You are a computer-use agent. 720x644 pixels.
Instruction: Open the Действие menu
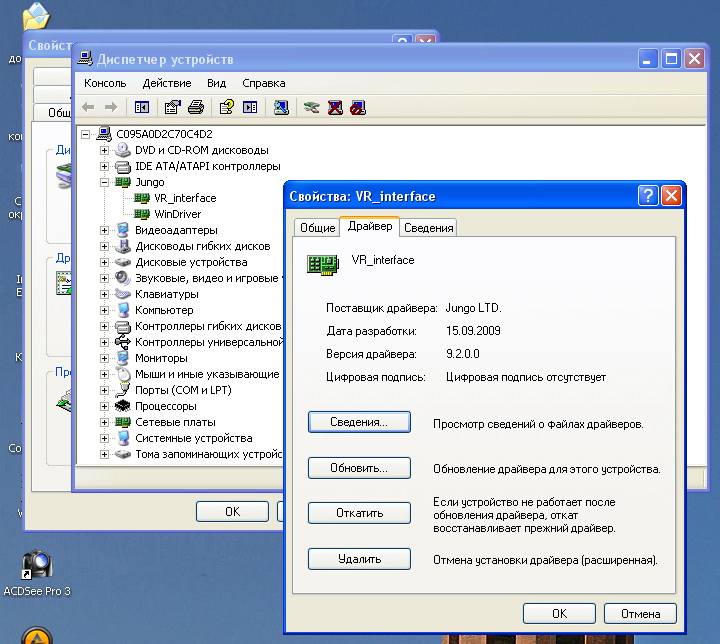(166, 83)
